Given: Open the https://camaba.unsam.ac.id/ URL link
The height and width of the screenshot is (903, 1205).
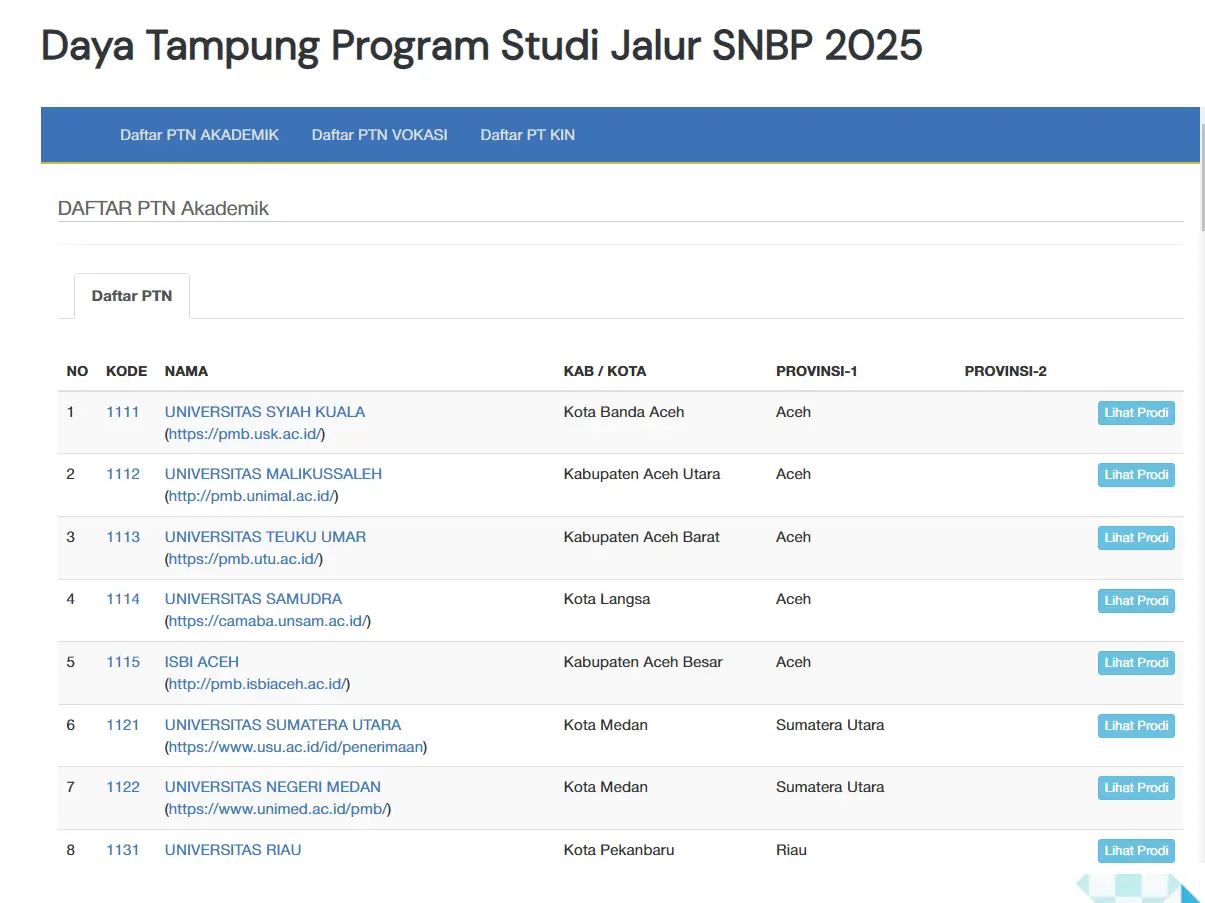Looking at the screenshot, I should click(266, 620).
